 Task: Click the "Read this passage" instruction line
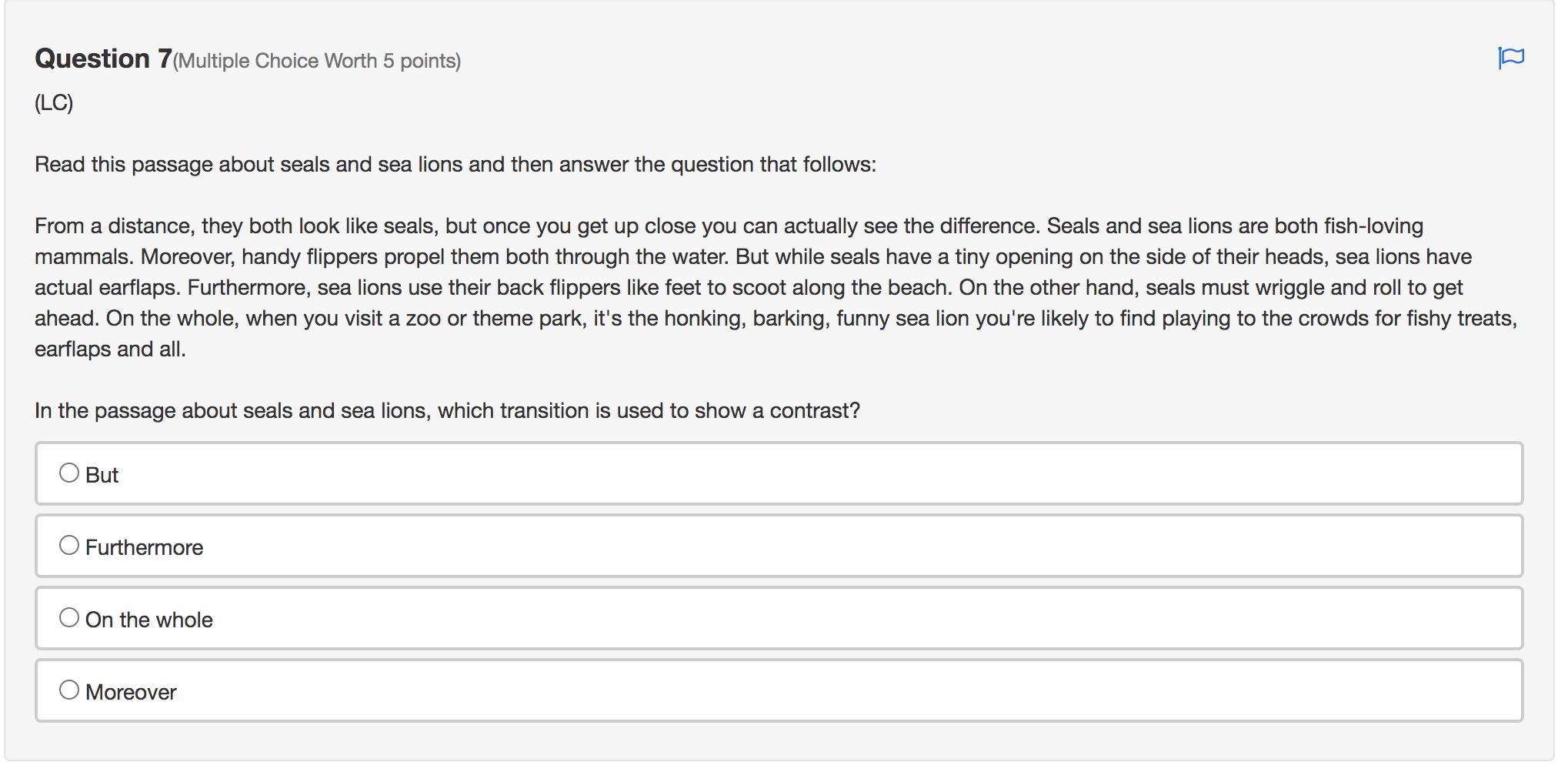[x=455, y=164]
